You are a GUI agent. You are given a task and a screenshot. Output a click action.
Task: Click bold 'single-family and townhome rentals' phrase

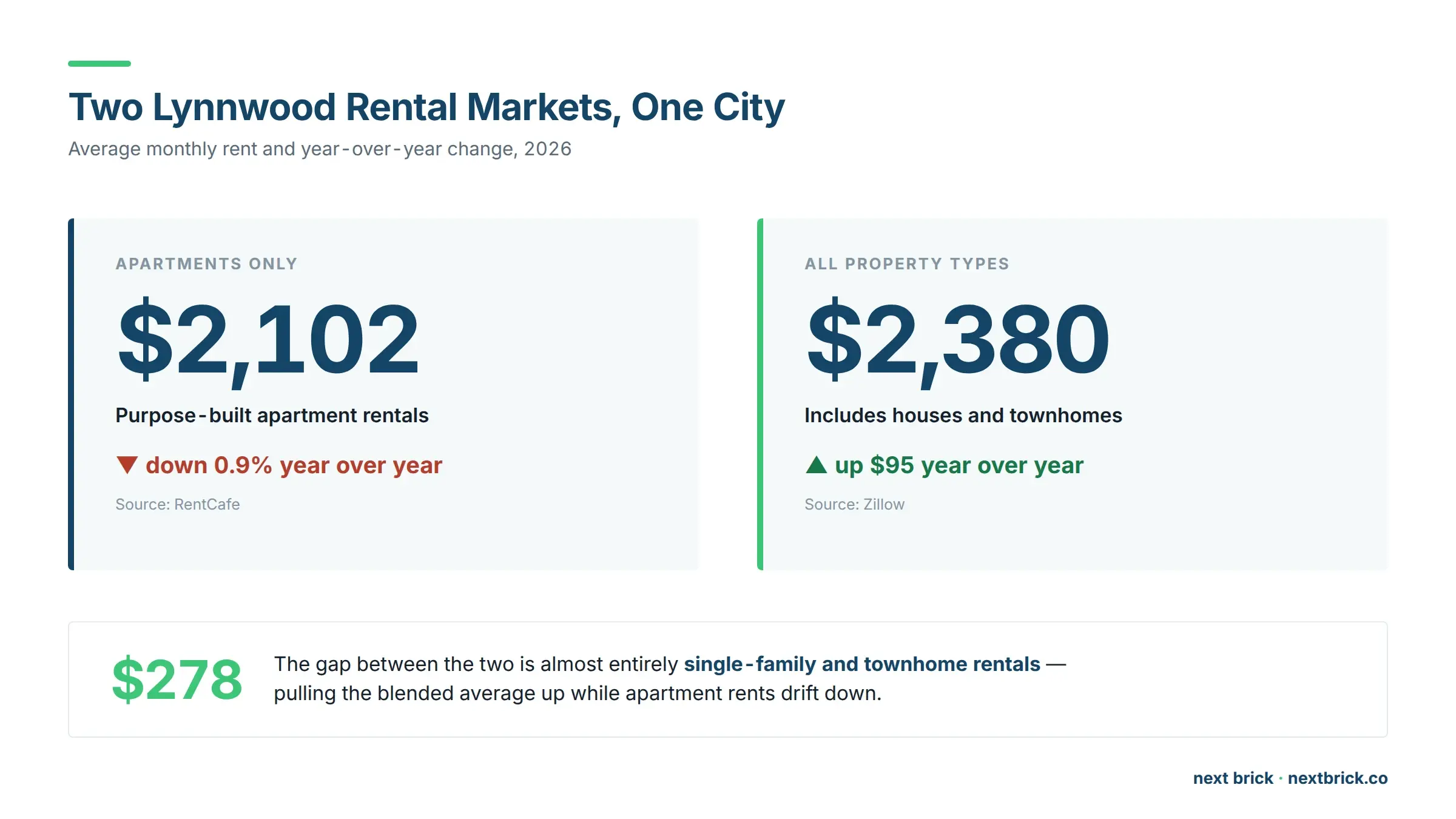pos(862,664)
